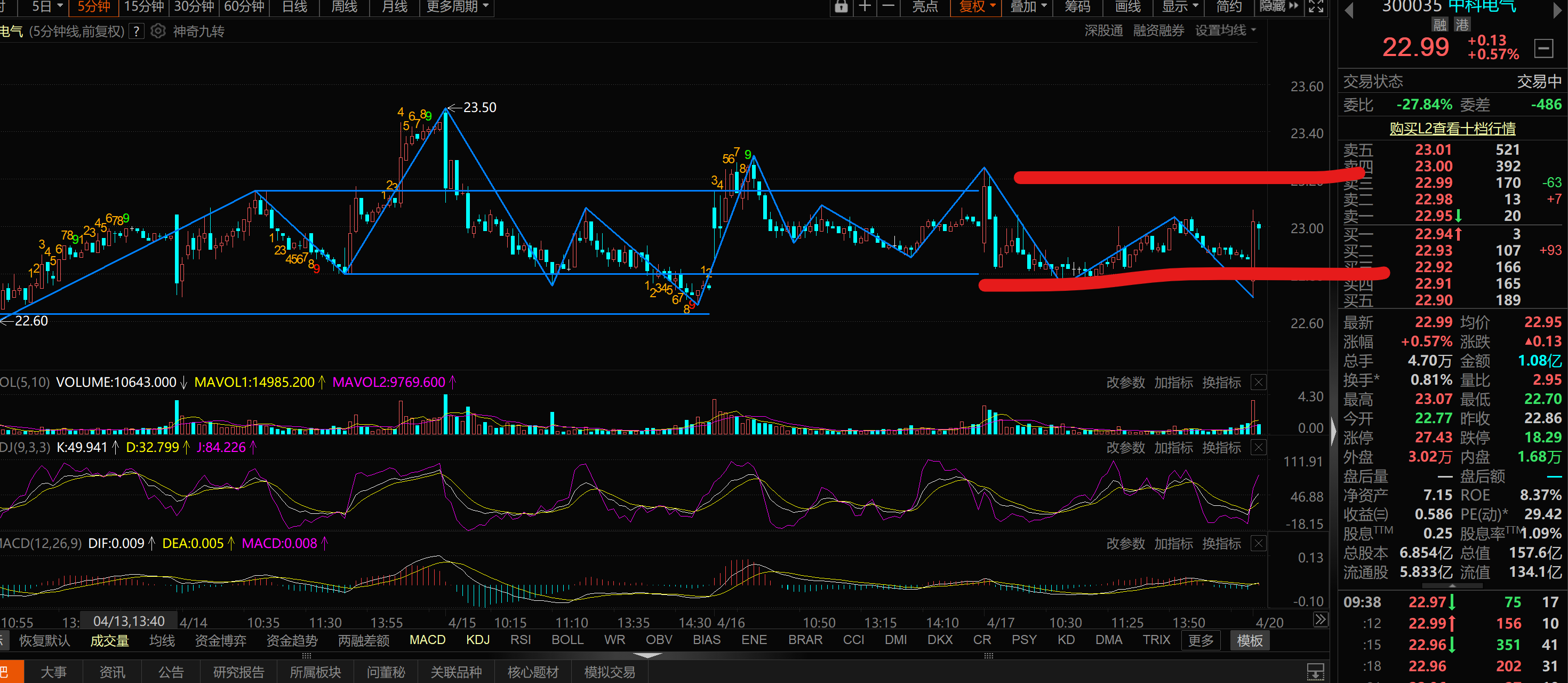Image resolution: width=1568 pixels, height=683 pixels.
Task: Go to the previous stock with the left arrow
Action: (x=1349, y=10)
